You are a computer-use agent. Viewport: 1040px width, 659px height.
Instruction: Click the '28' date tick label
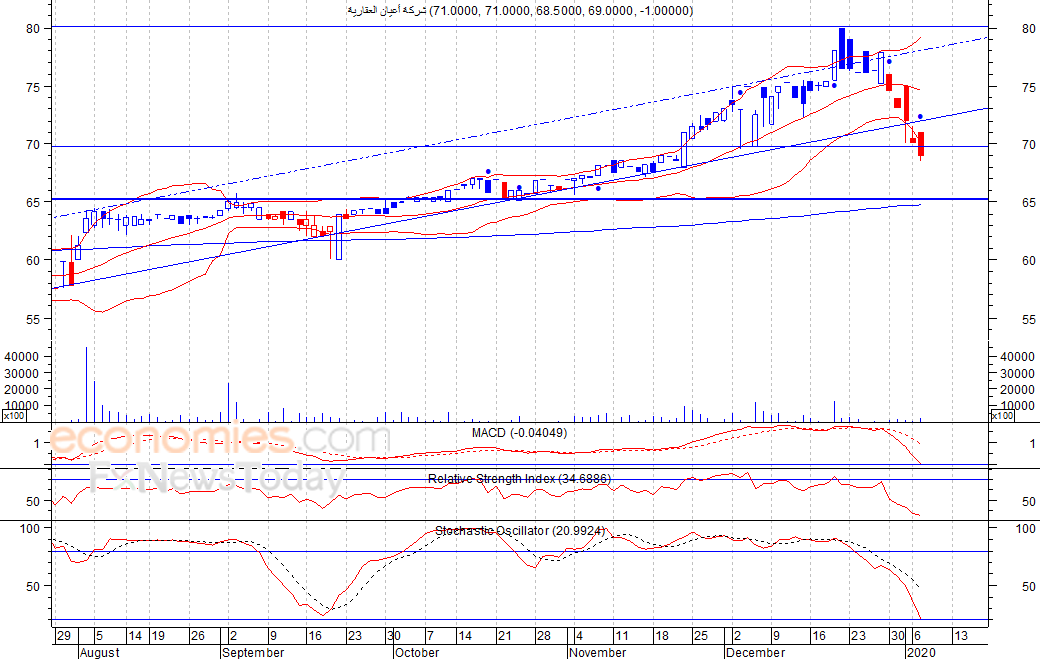click(544, 636)
